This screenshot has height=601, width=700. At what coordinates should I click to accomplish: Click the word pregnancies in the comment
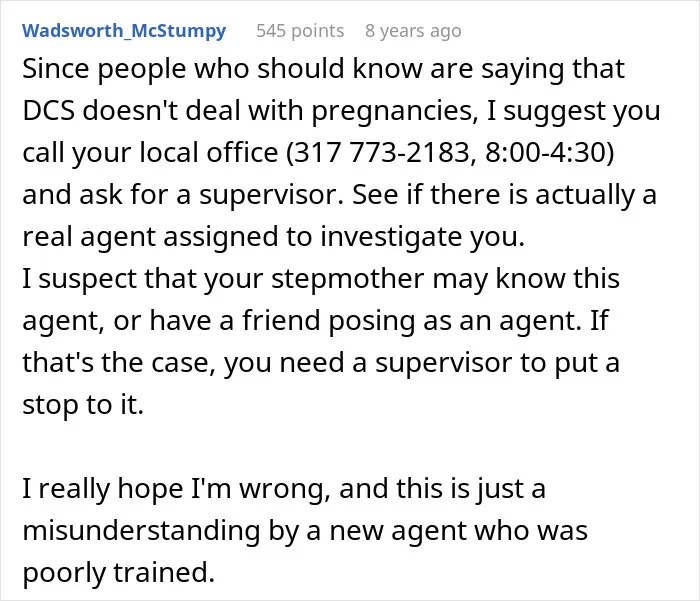(x=392, y=111)
